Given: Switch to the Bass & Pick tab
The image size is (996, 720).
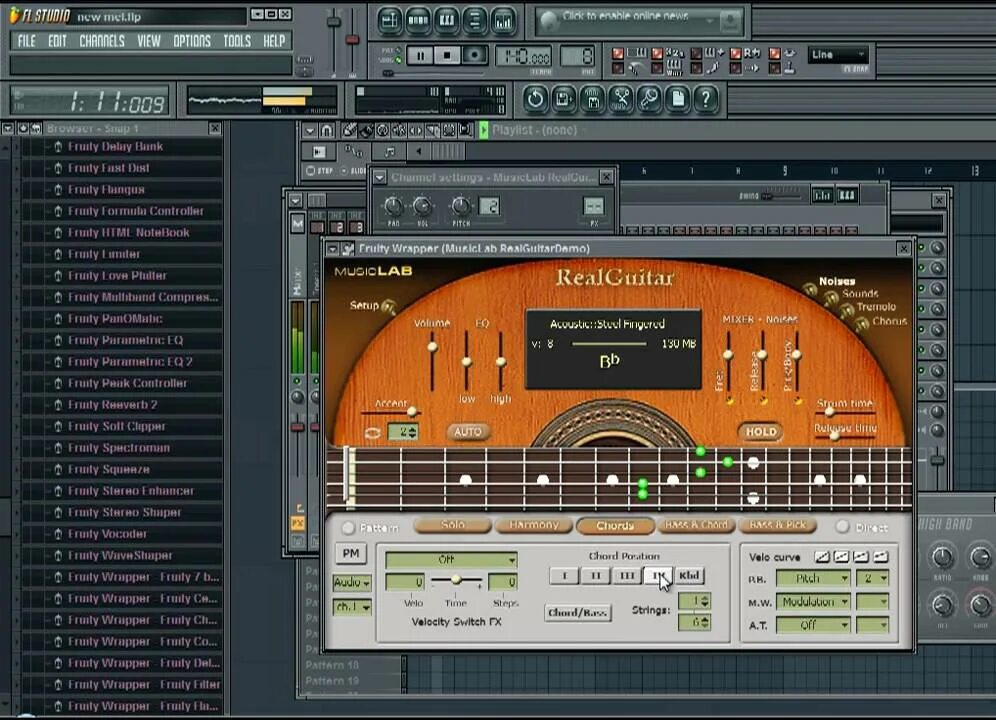Looking at the screenshot, I should coord(777,526).
